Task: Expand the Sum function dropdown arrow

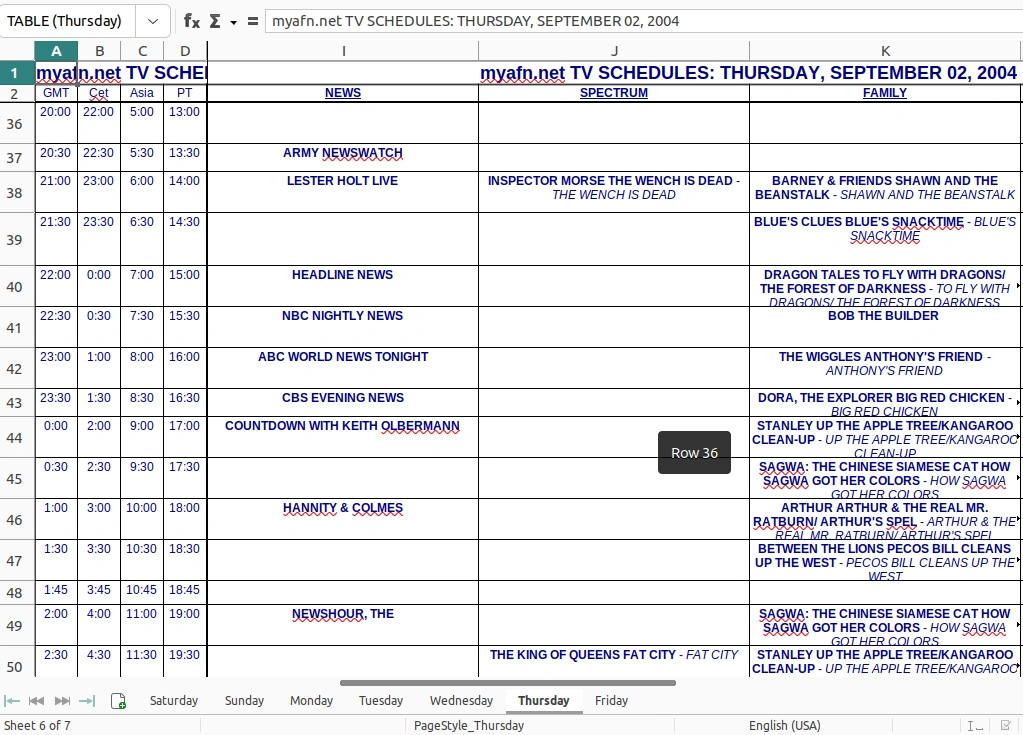Action: (233, 22)
